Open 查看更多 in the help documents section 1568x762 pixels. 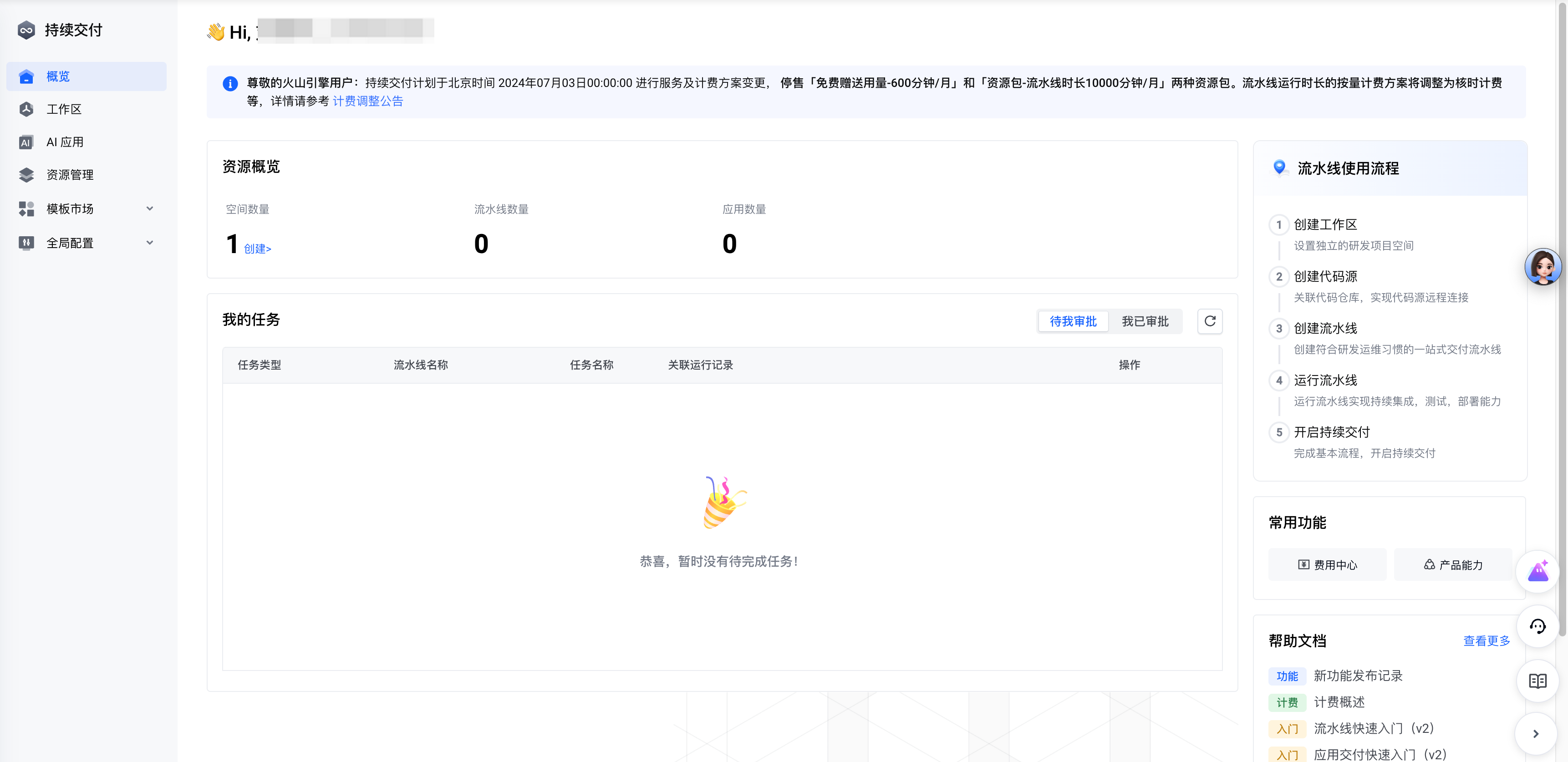click(1487, 641)
